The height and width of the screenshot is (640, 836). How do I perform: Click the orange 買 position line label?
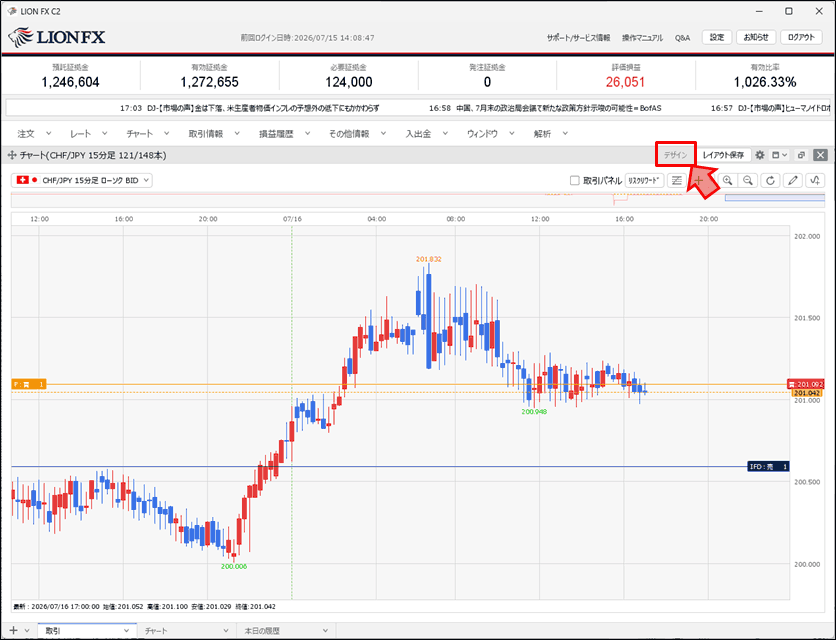tap(29, 384)
